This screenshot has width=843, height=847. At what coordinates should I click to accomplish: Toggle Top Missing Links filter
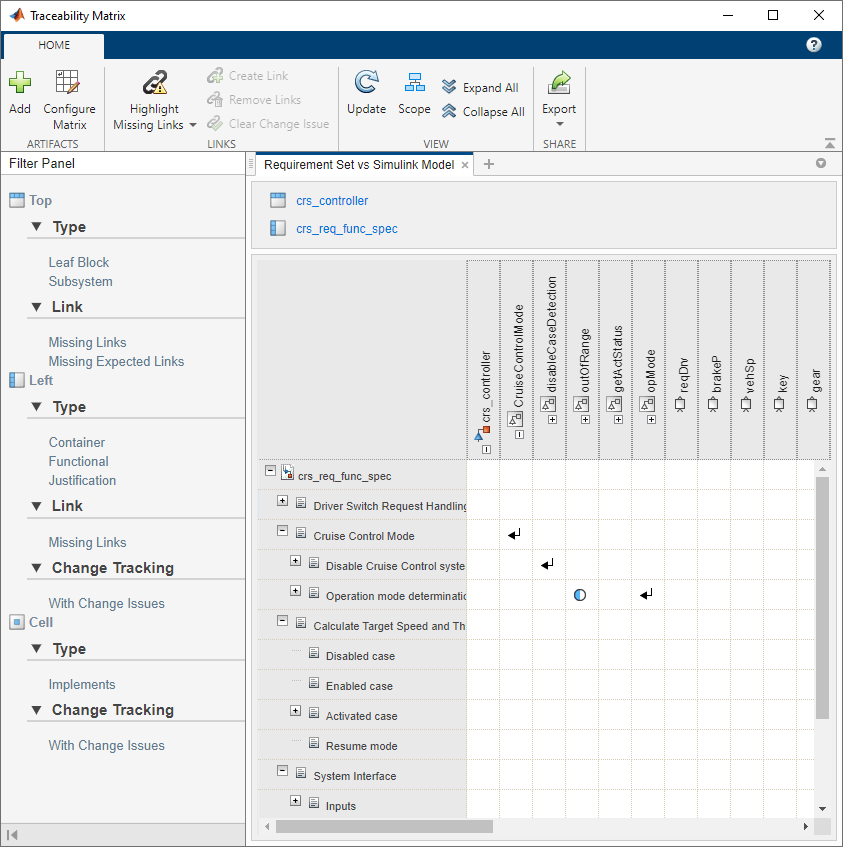87,342
